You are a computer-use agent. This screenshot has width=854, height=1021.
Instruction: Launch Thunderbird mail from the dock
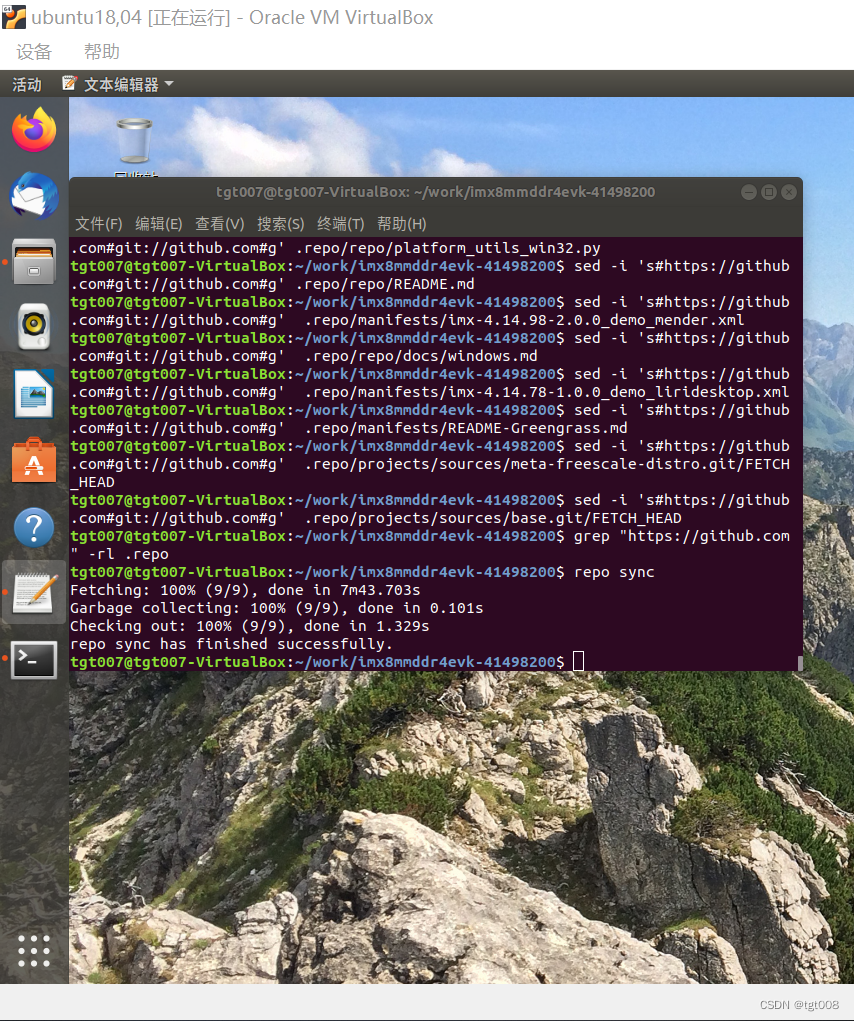34,196
